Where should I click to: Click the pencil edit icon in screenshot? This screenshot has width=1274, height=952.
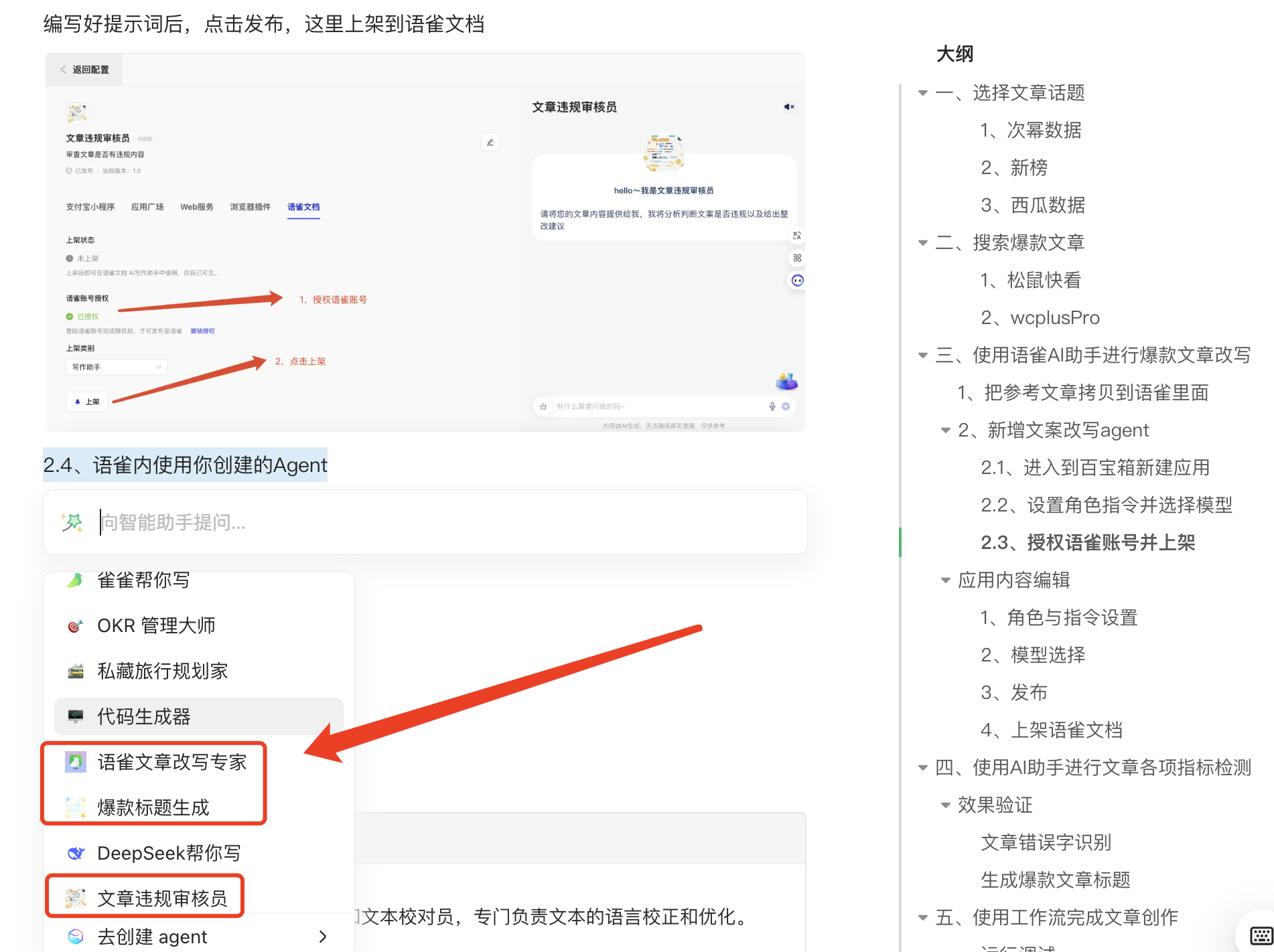tap(490, 142)
